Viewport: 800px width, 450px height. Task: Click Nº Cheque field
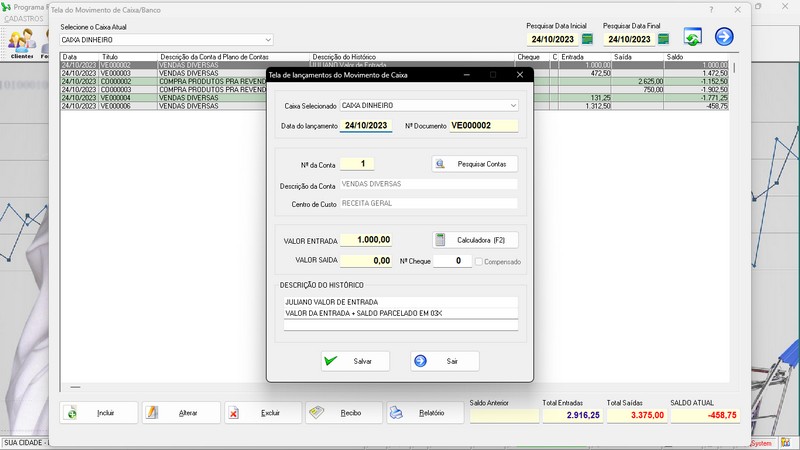click(452, 261)
